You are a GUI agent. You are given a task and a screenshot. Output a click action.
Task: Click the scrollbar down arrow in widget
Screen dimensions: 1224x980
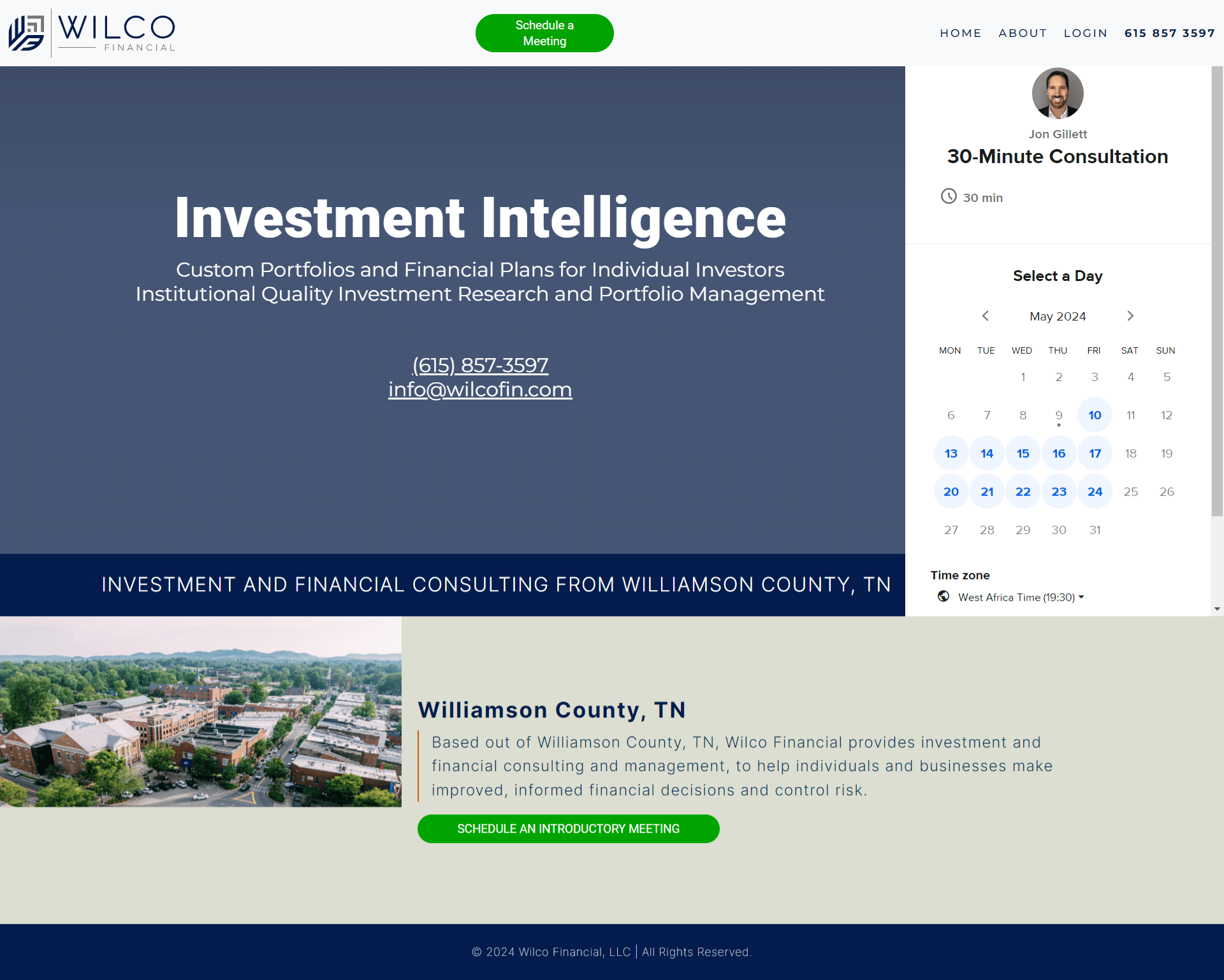coord(1217,609)
